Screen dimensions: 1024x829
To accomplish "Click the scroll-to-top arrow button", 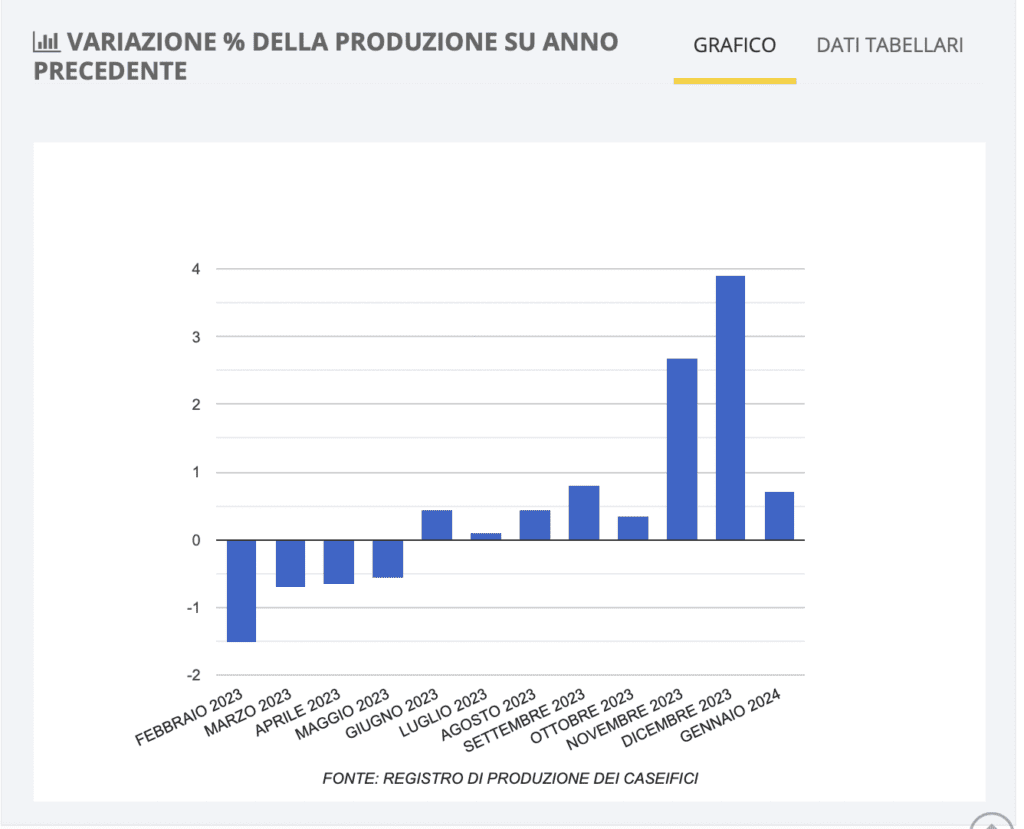I will (991, 822).
